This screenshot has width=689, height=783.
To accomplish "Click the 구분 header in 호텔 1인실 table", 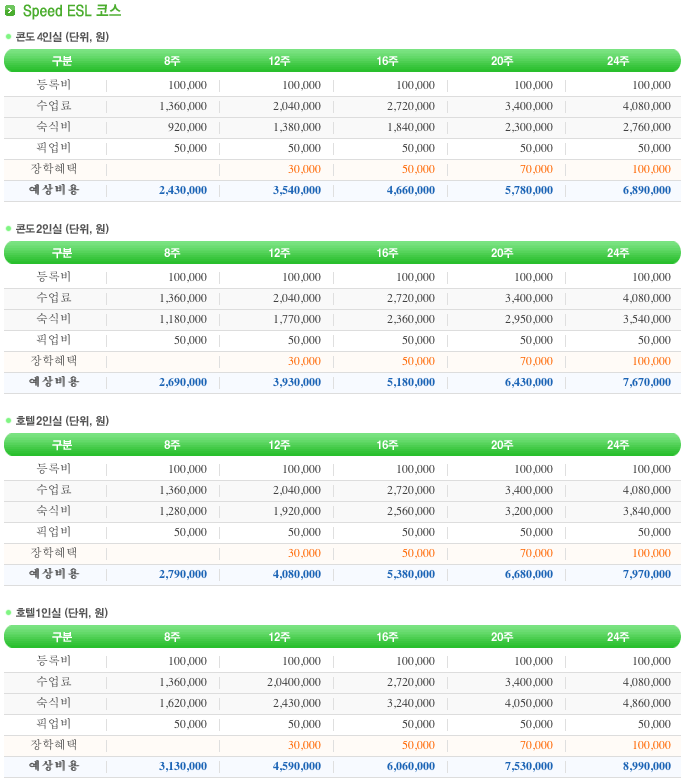I will pyautogui.click(x=62, y=637).
